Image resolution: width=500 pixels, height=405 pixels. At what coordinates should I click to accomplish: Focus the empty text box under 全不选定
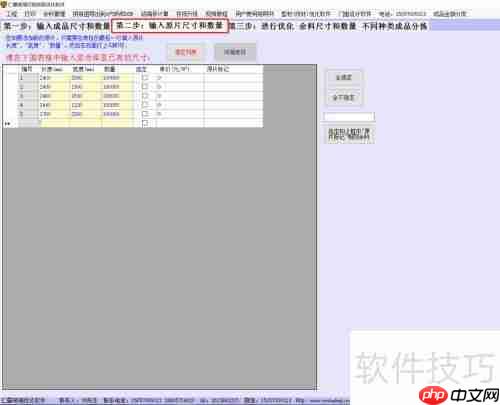[349, 117]
